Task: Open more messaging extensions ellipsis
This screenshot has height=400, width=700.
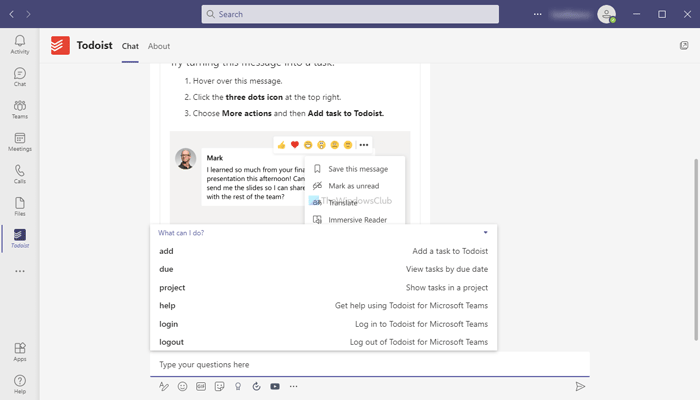Action: 293,386
